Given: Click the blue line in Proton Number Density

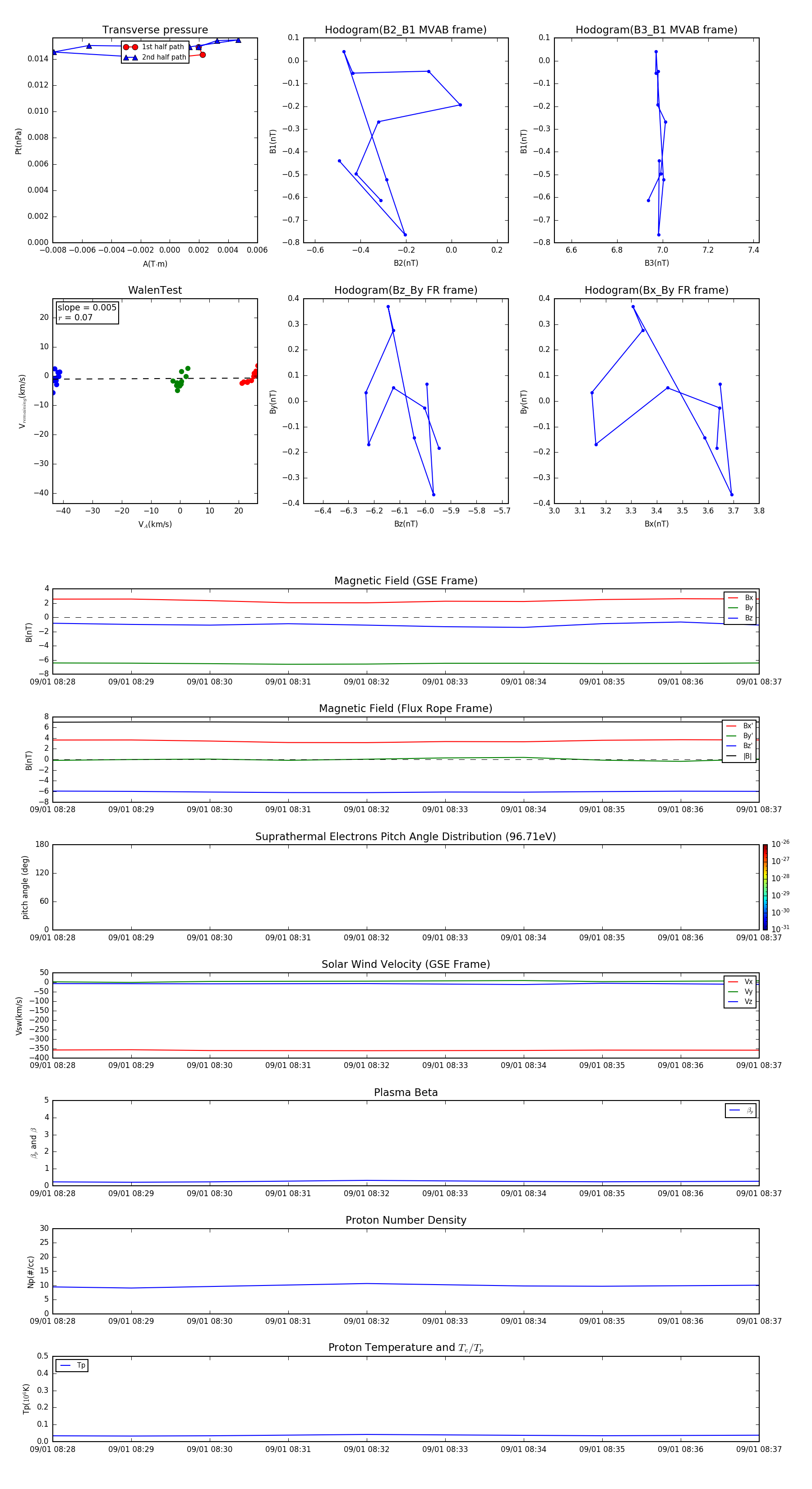Looking at the screenshot, I should click(x=406, y=1286).
